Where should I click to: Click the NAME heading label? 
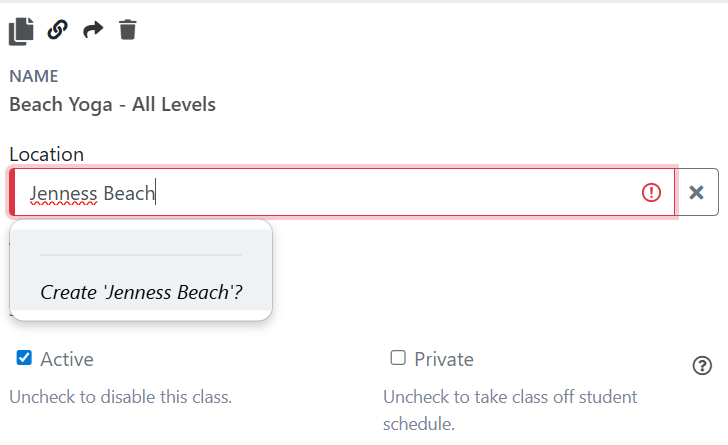point(34,76)
